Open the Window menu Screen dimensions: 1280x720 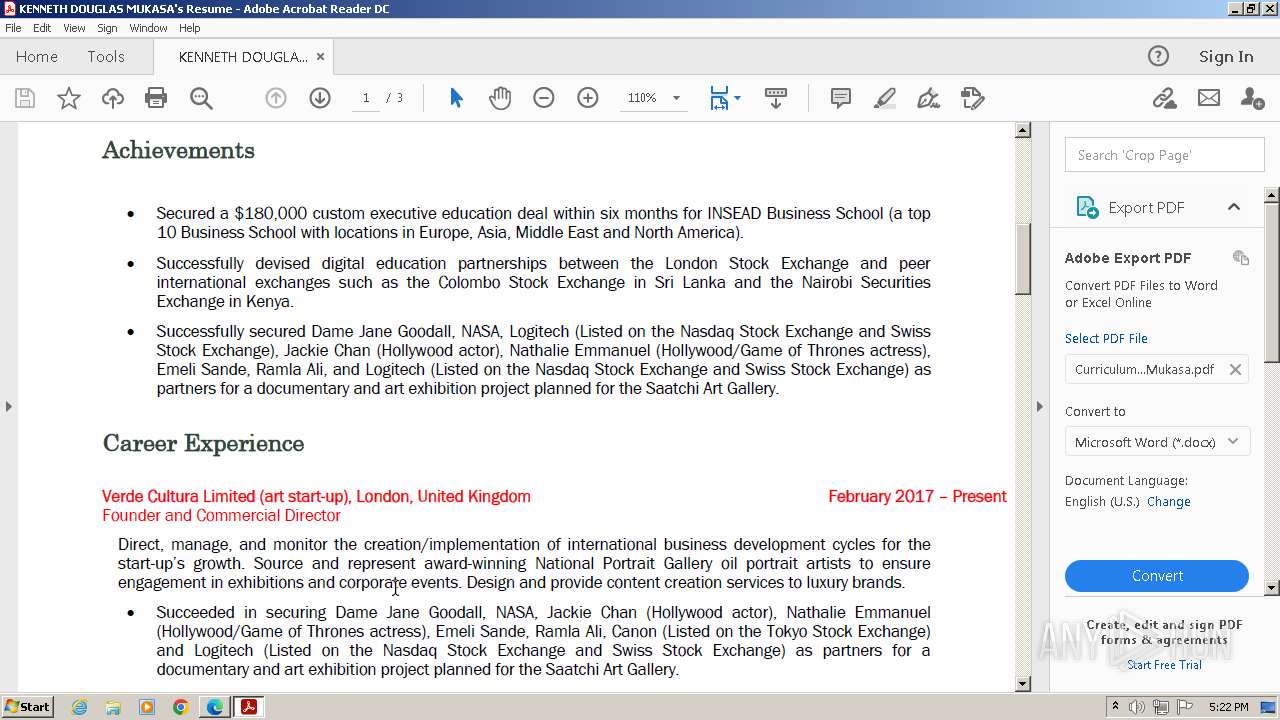(148, 28)
